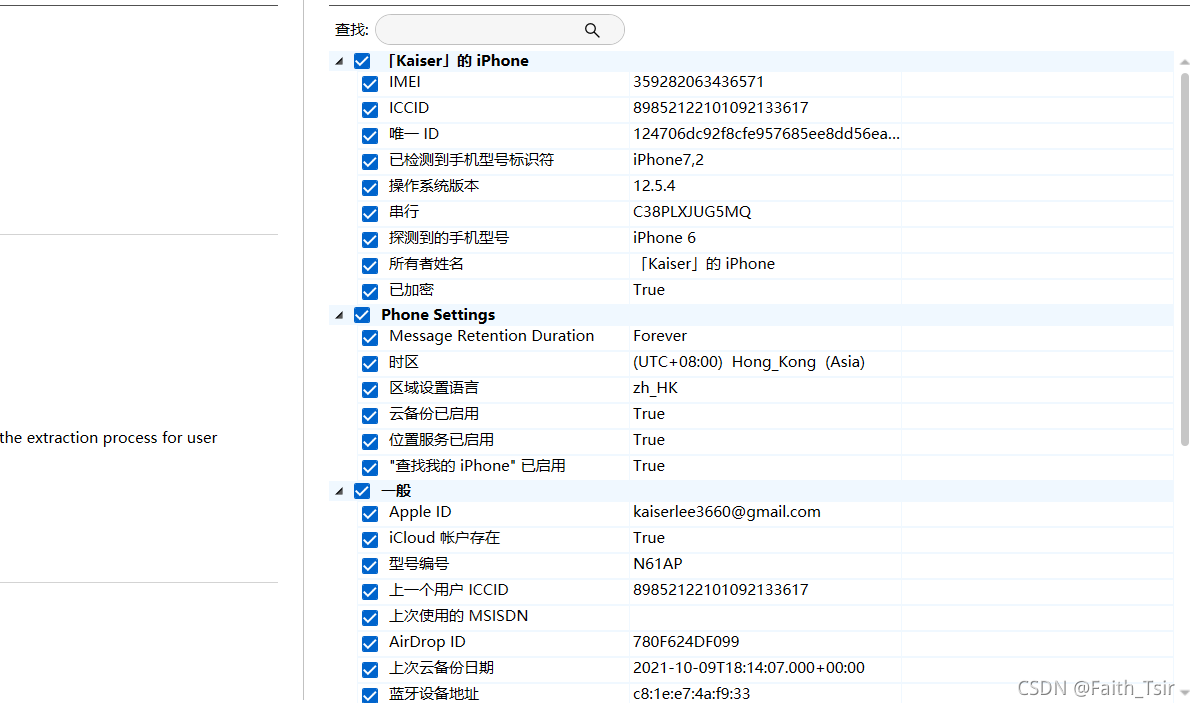Viewport: 1190px width, 708px height.
Task: Uncheck the 一般 group checkbox
Action: point(362,492)
